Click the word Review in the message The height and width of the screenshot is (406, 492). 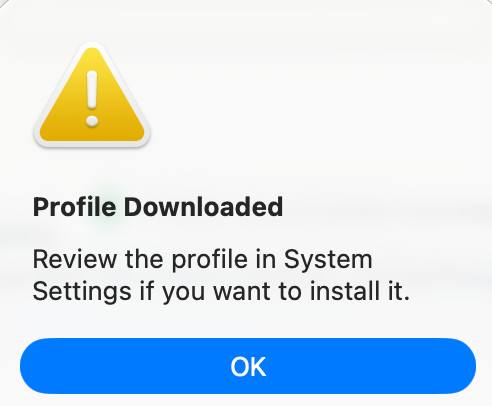tap(75, 260)
